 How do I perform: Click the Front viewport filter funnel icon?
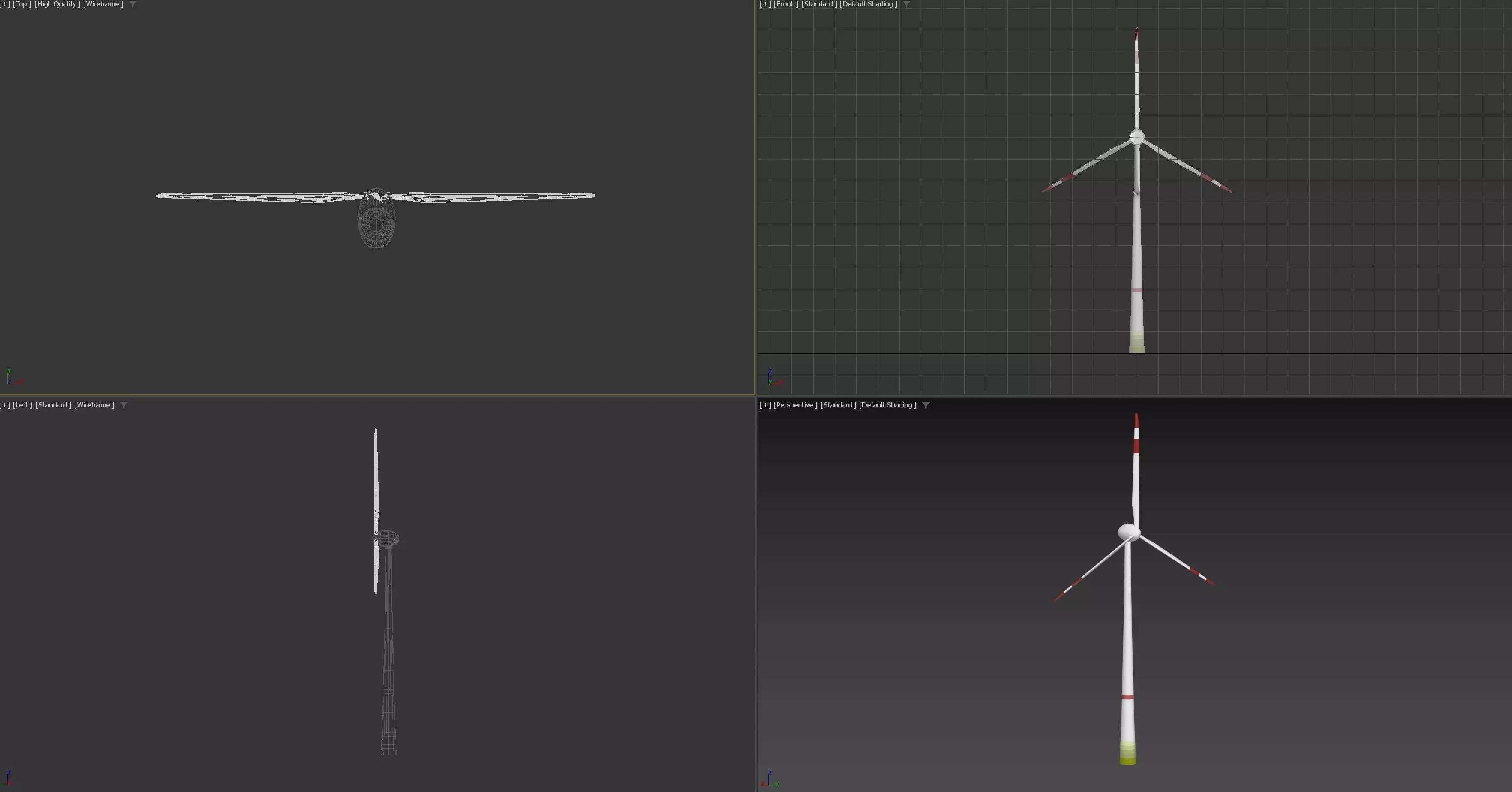(x=906, y=4)
